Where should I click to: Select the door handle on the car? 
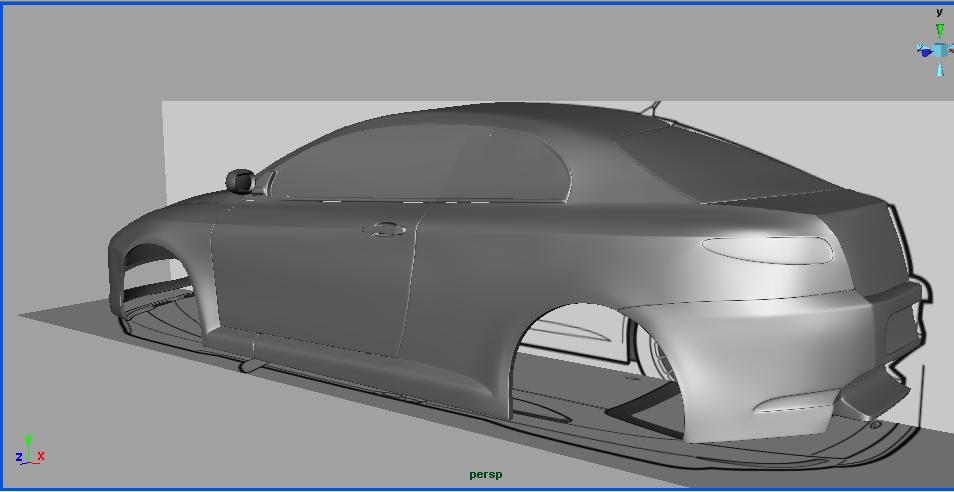click(384, 230)
